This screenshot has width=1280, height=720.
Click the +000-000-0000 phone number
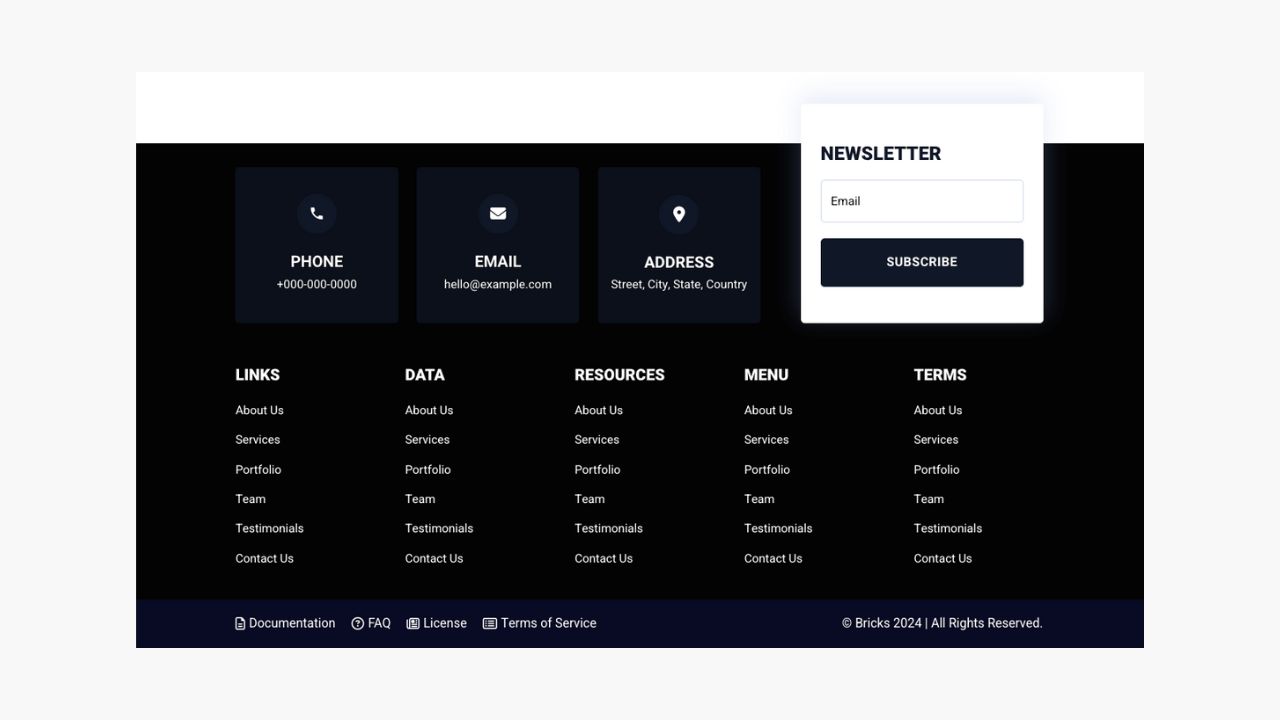(x=316, y=284)
